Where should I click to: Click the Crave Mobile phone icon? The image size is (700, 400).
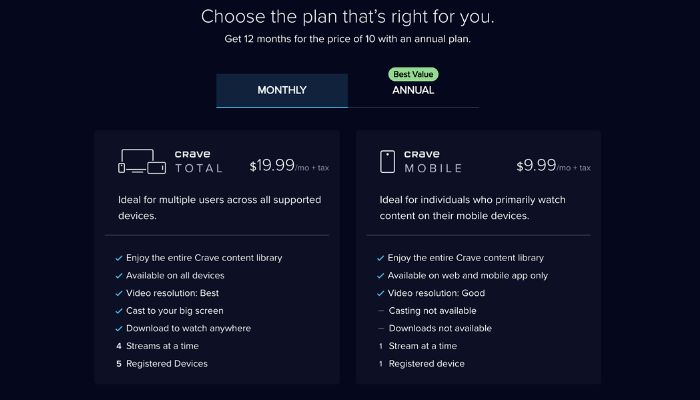pos(388,161)
